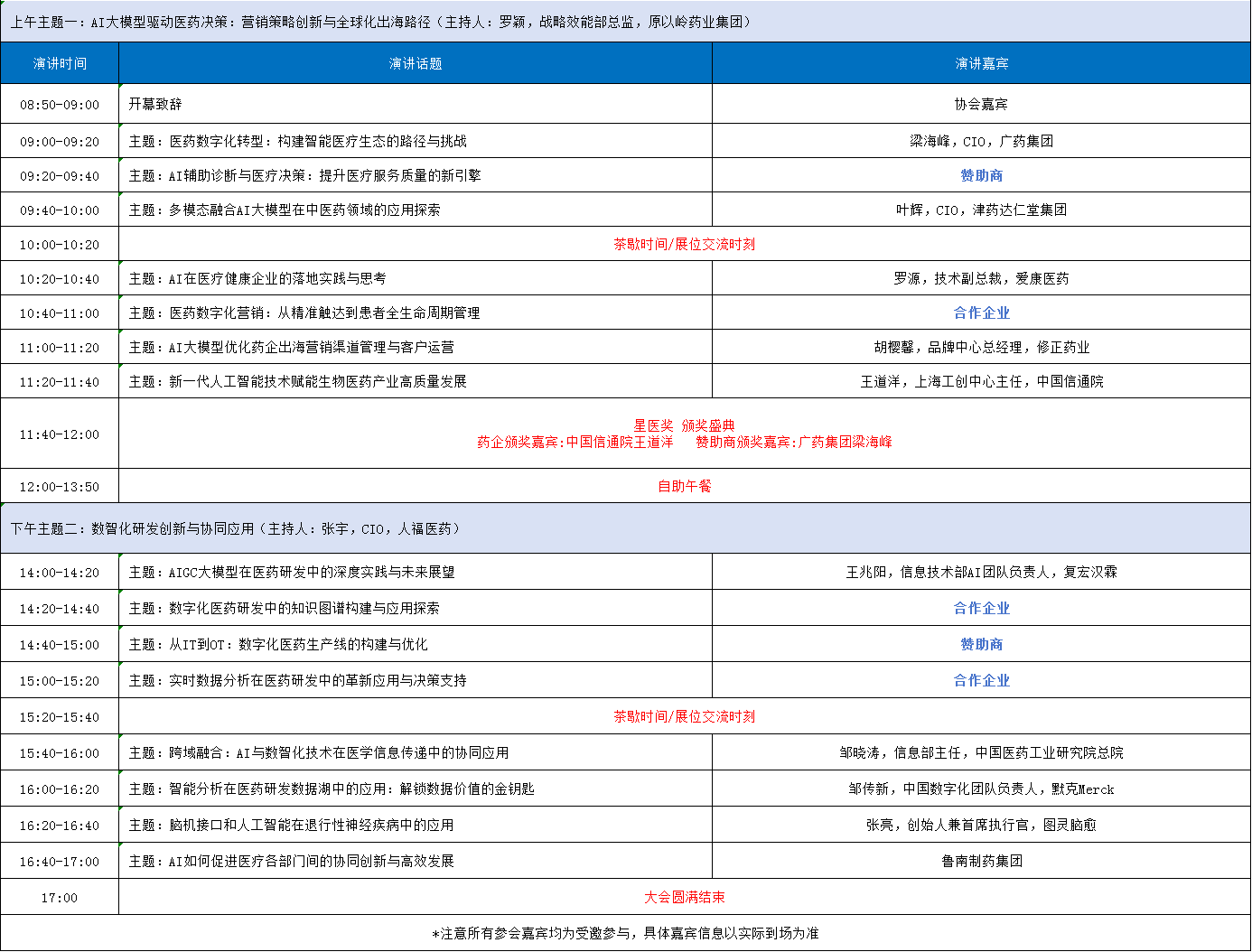
Task: Click 合作企业 in the 10:40-11:00 row
Action: (x=982, y=313)
